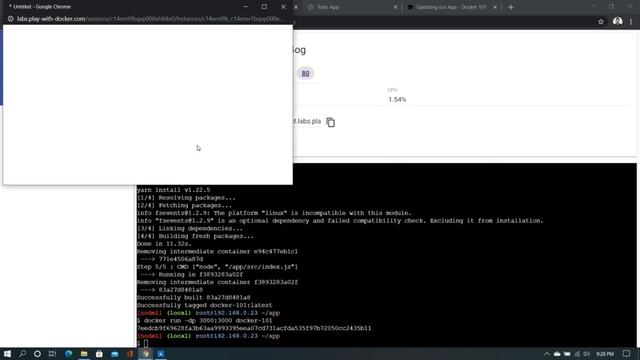
Task: Open Windows search from taskbar
Action: 22,354
